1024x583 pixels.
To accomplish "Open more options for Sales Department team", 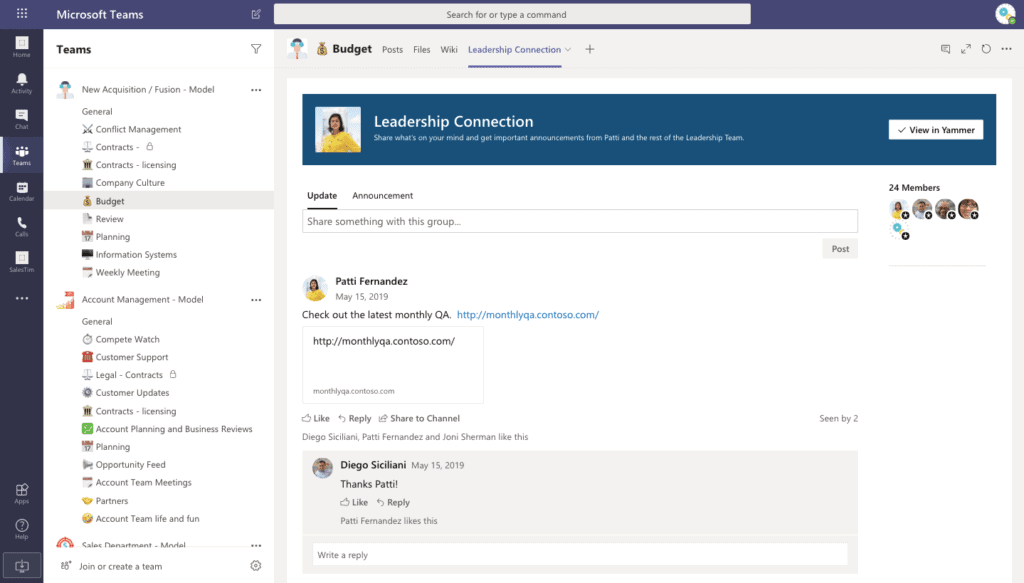I will pos(256,545).
